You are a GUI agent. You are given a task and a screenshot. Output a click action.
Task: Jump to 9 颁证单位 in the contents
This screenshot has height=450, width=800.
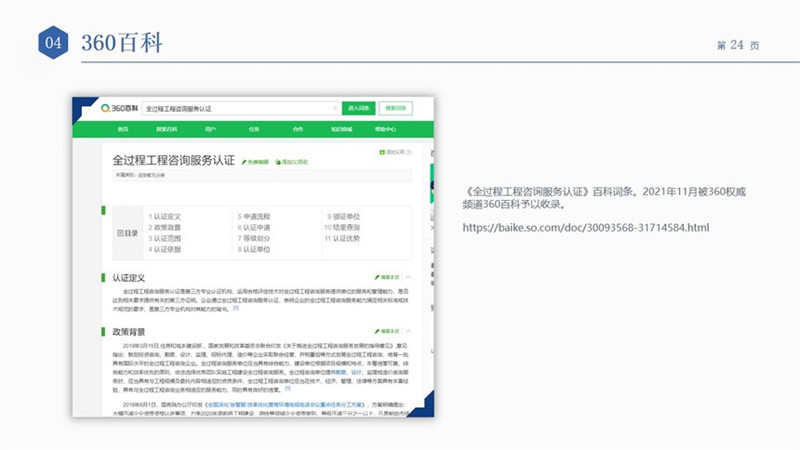click(343, 217)
